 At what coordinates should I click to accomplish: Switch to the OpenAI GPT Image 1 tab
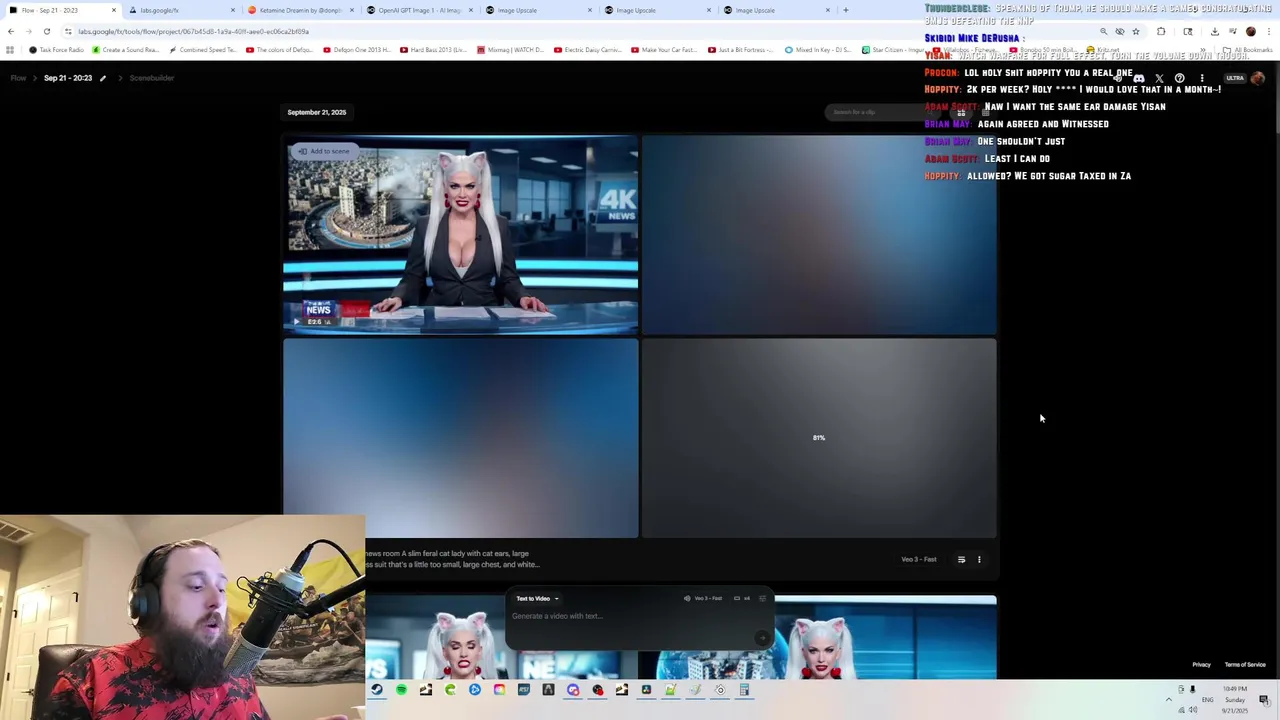419,10
